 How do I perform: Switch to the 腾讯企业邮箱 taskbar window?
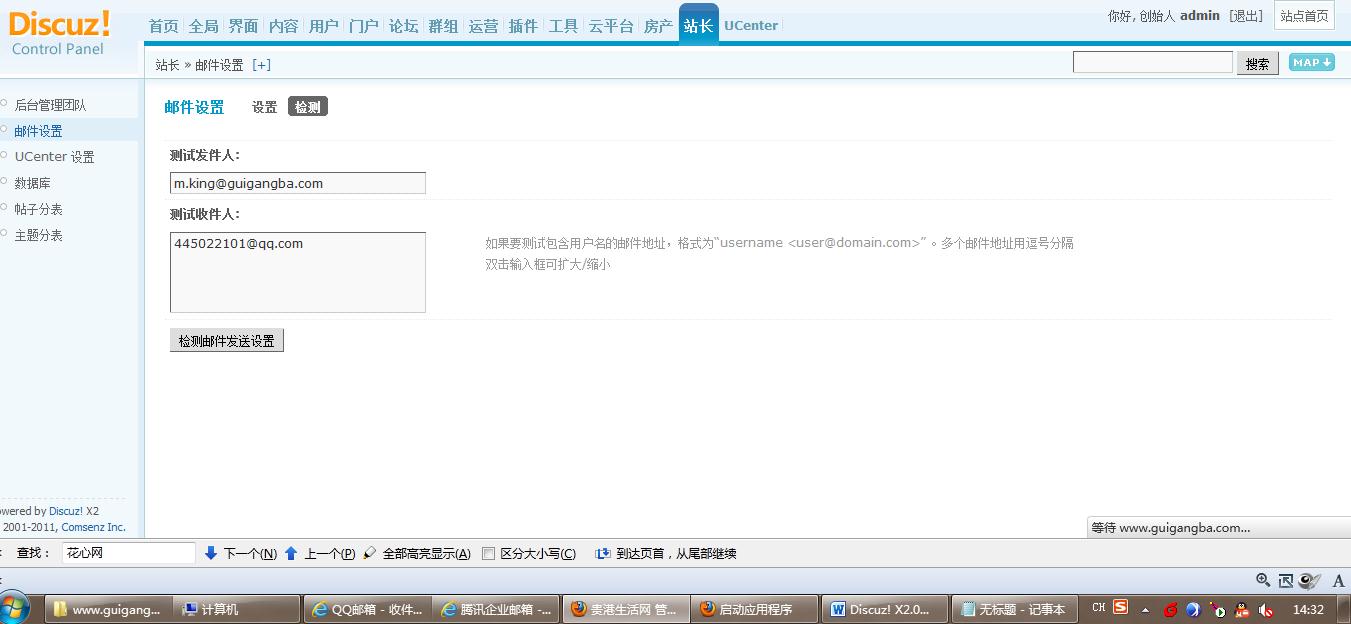[x=497, y=609]
